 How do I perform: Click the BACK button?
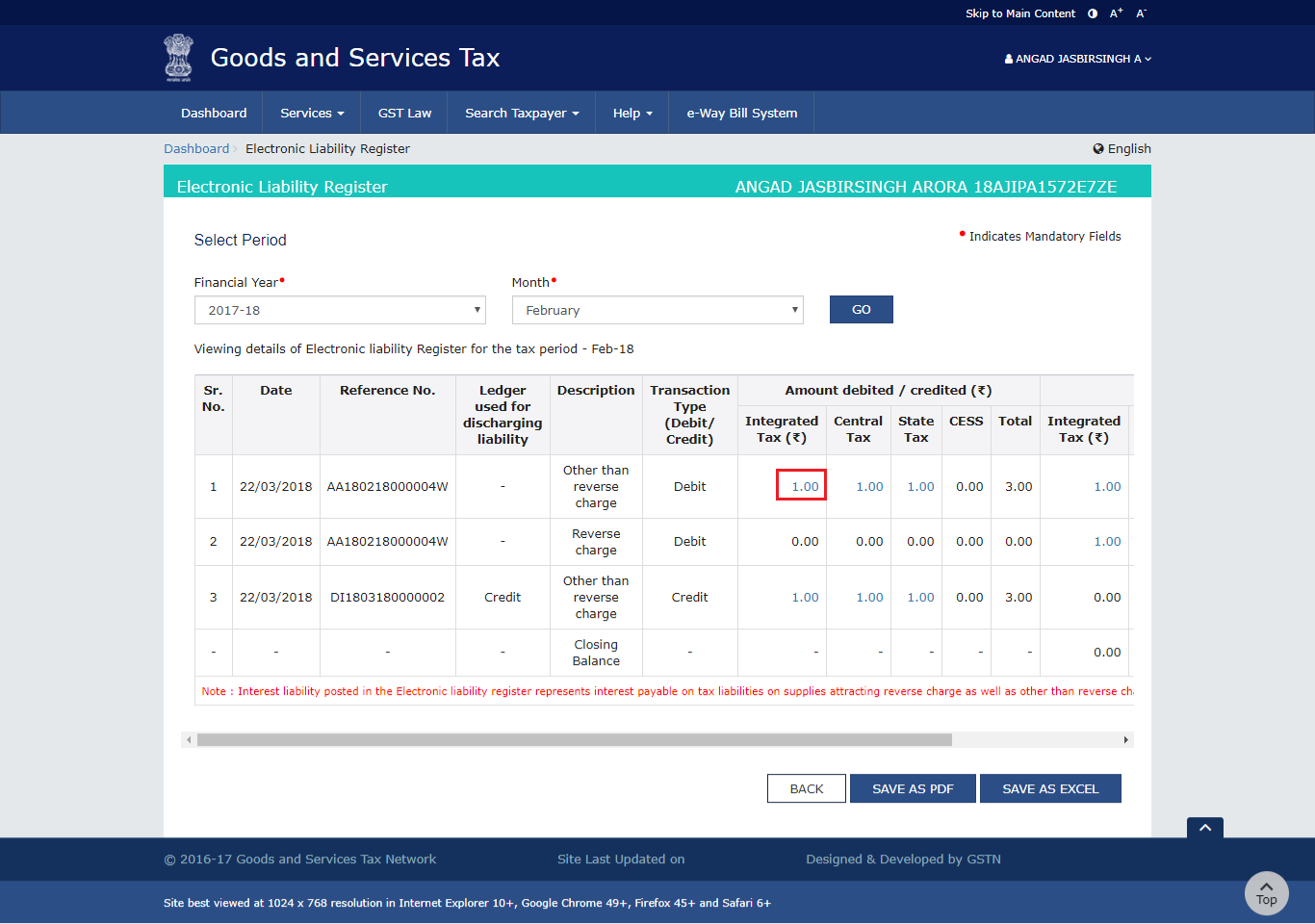806,788
